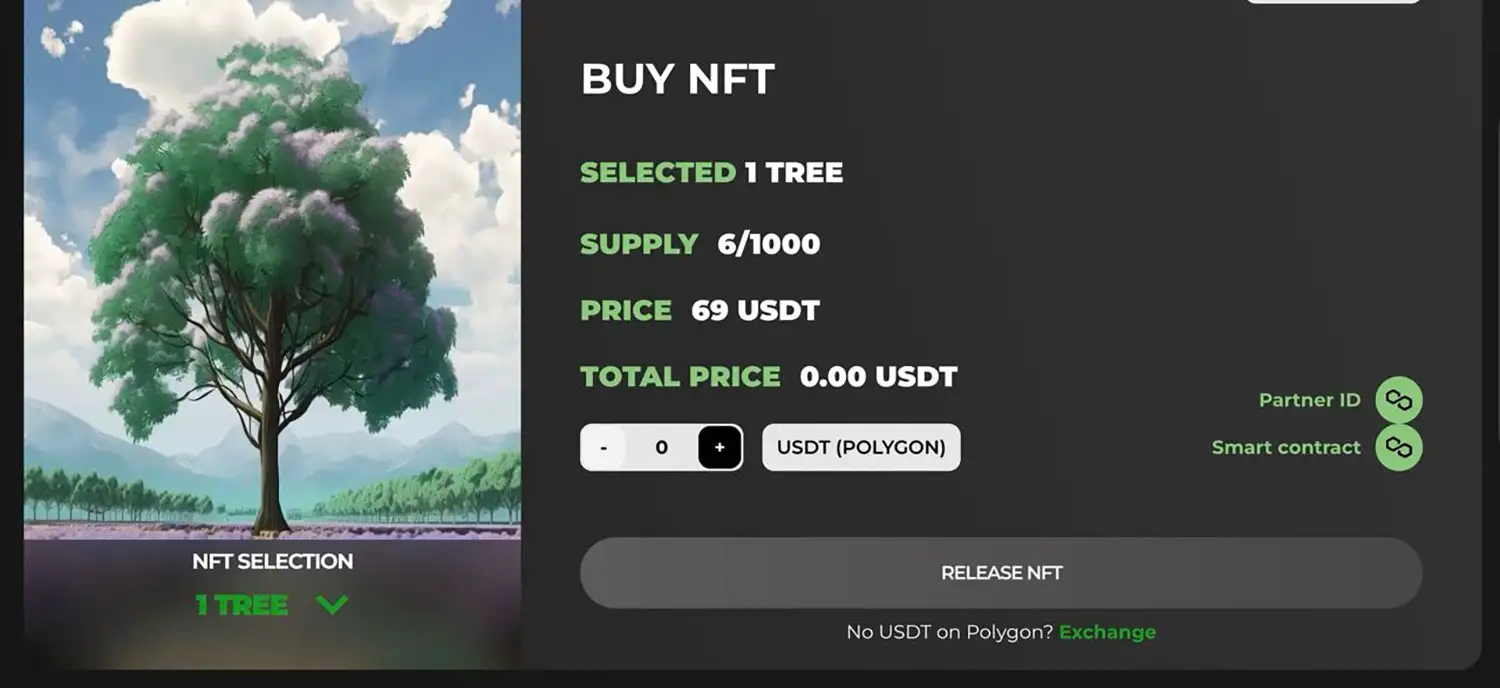Increase tree quantity with plus button
This screenshot has height=688, width=1500.
click(720, 447)
